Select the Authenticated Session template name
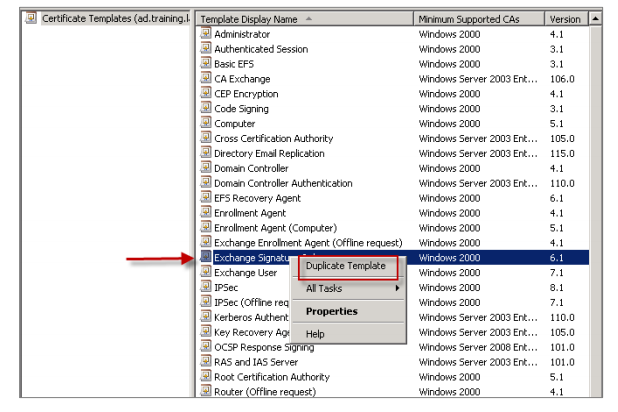618x412 pixels. (x=261, y=49)
